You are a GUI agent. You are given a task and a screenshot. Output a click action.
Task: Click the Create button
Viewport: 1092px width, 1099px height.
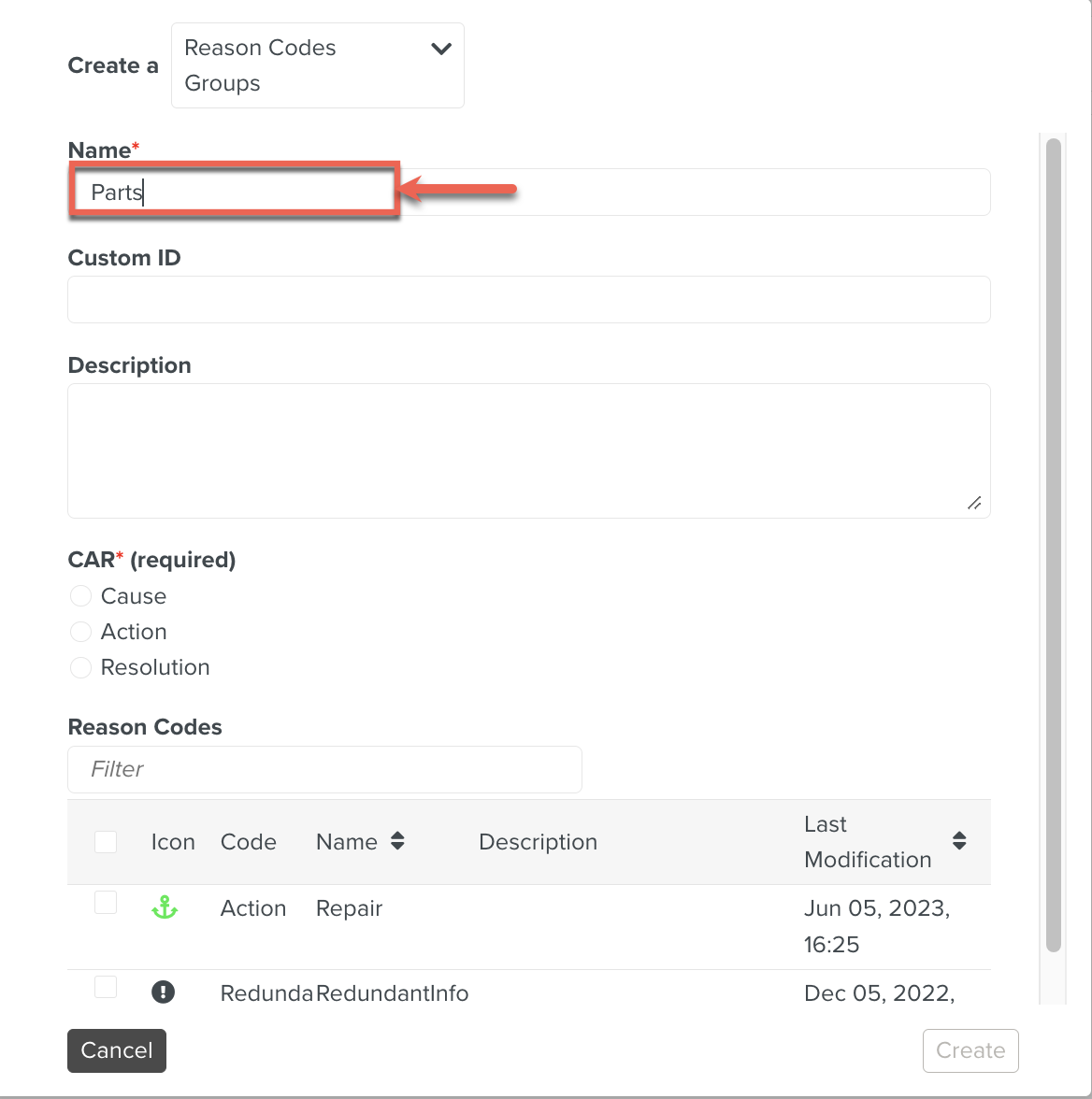970,1050
